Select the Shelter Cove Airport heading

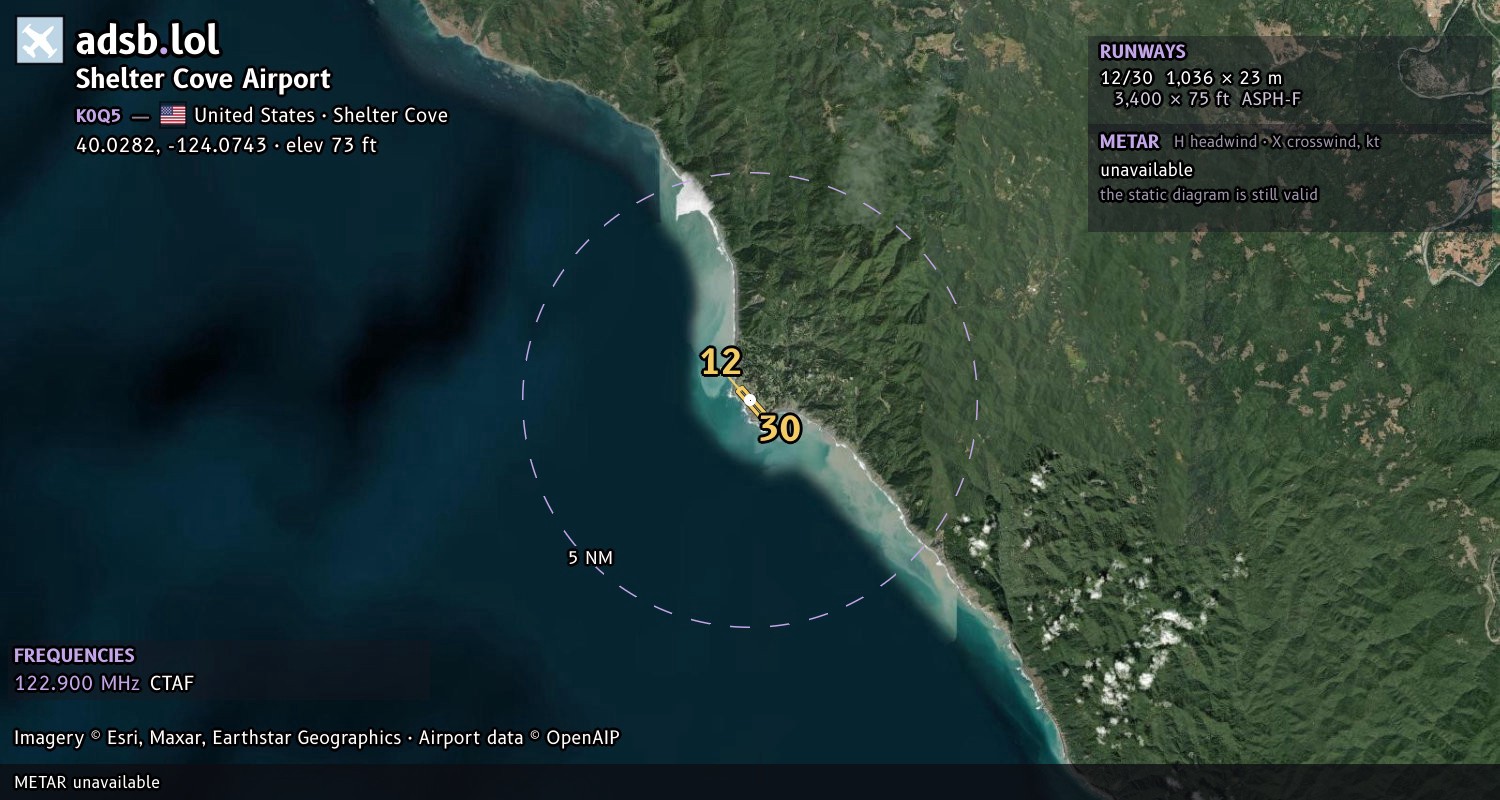[203, 79]
